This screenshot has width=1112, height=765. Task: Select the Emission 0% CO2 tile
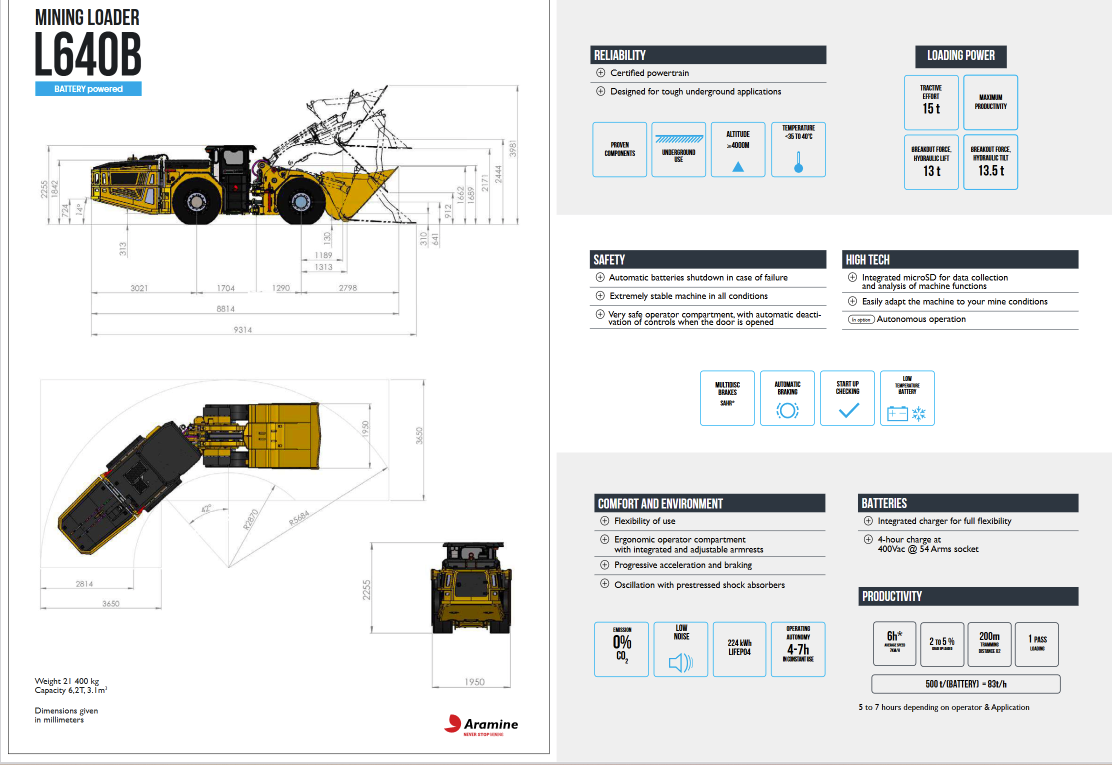pos(621,649)
